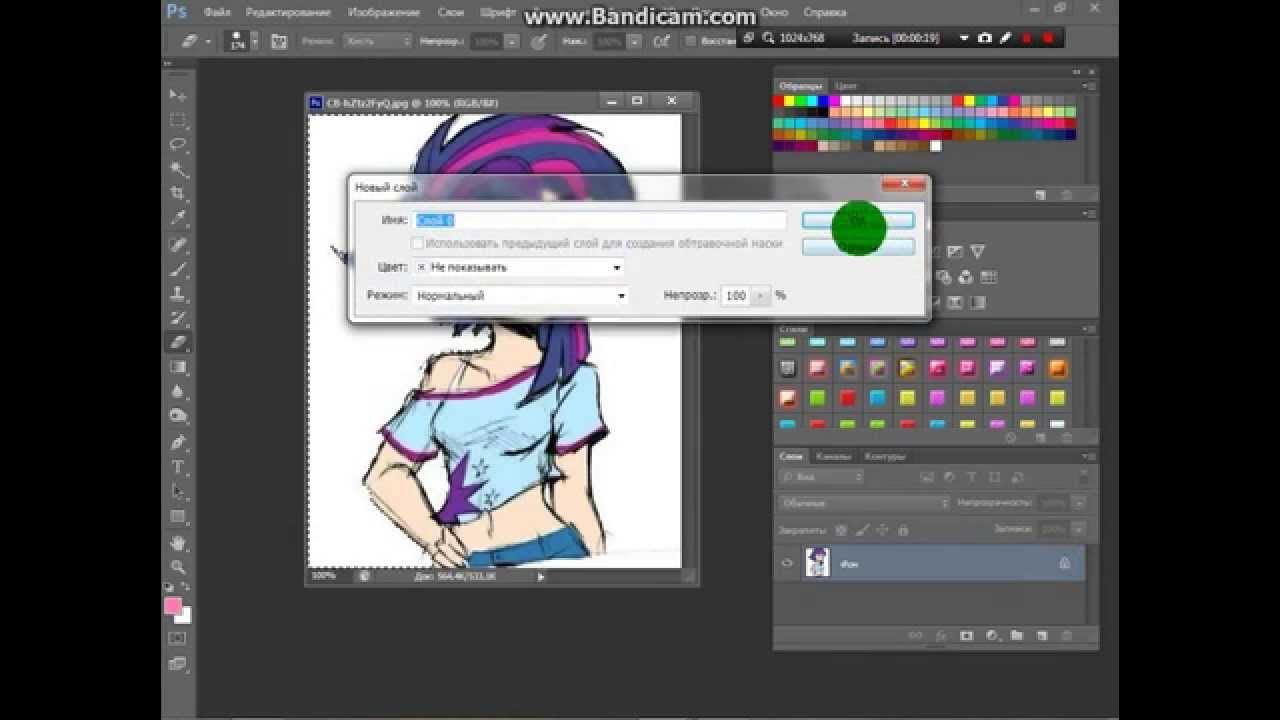Screen dimensions: 1280x720
Task: Click the fx layer style icon
Action: pyautogui.click(x=941, y=635)
